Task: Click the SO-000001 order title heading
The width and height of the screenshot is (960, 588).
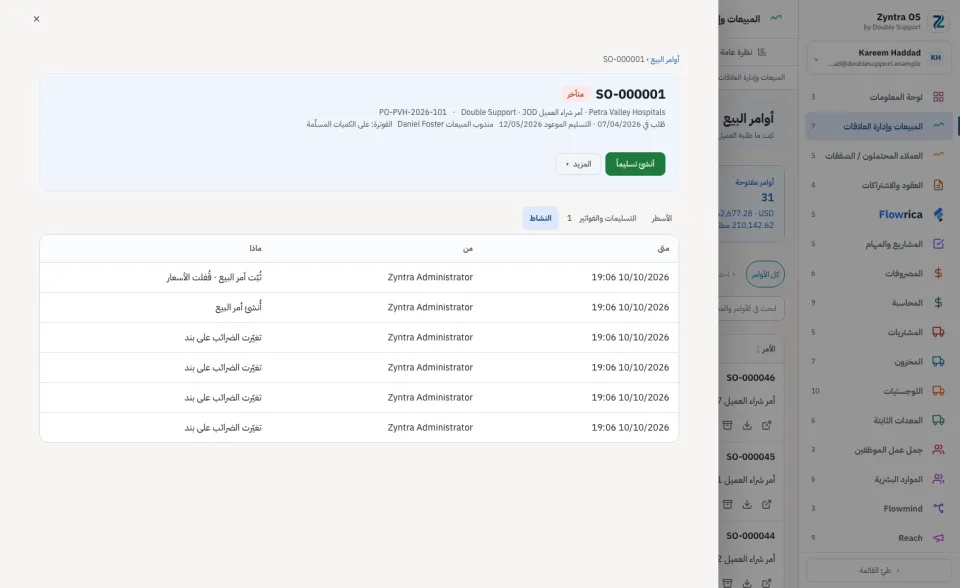Action: [630, 94]
